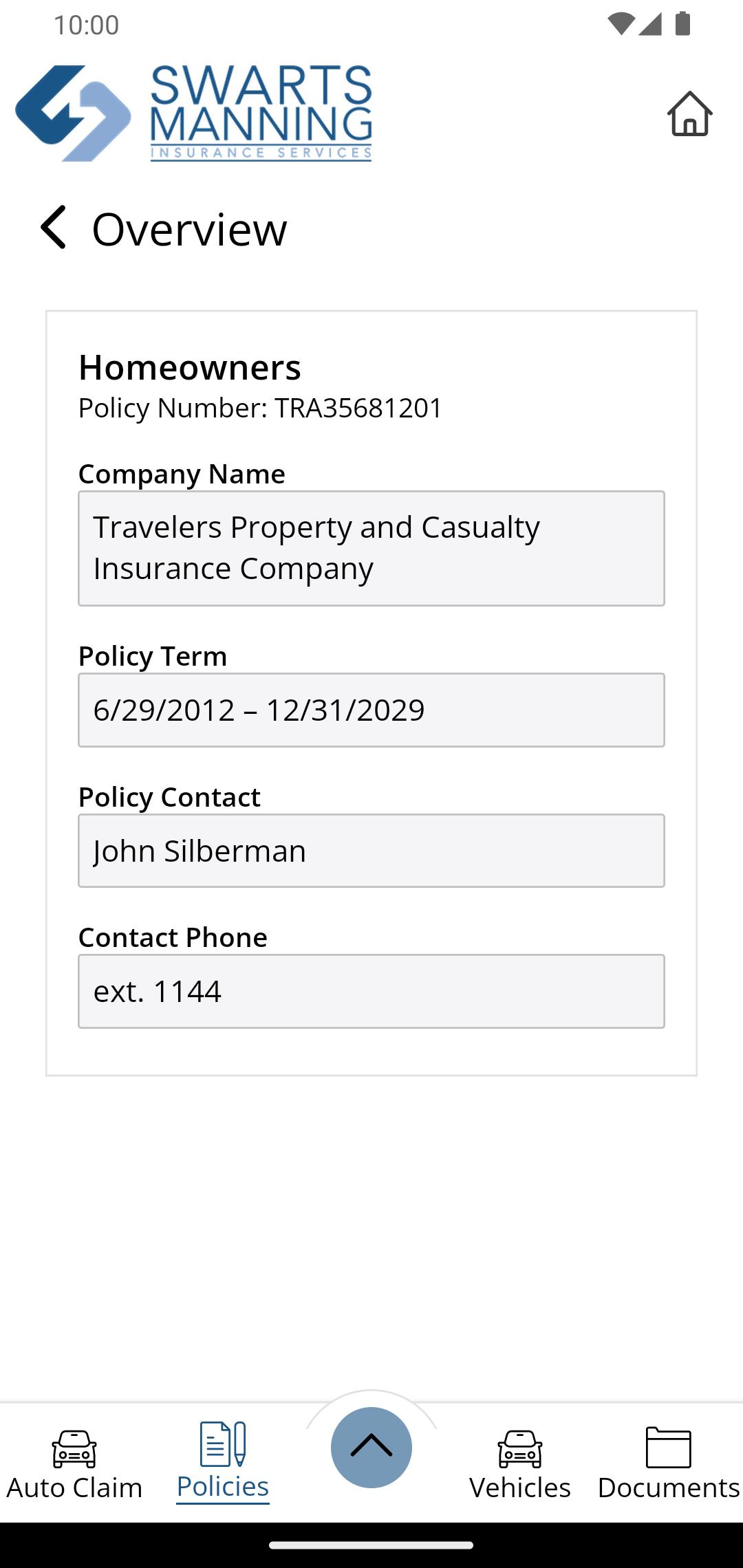Select the Policy Term date field
The height and width of the screenshot is (1568, 743).
click(371, 710)
